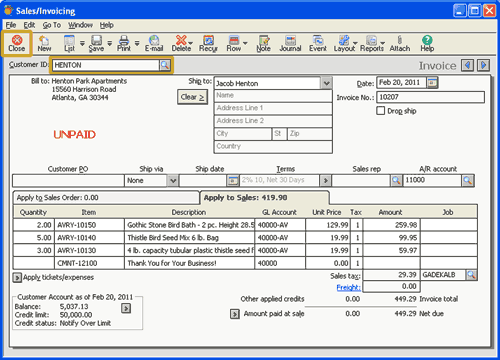Select the amount cell 259.98
The height and width of the screenshot is (360, 500).
(x=392, y=225)
